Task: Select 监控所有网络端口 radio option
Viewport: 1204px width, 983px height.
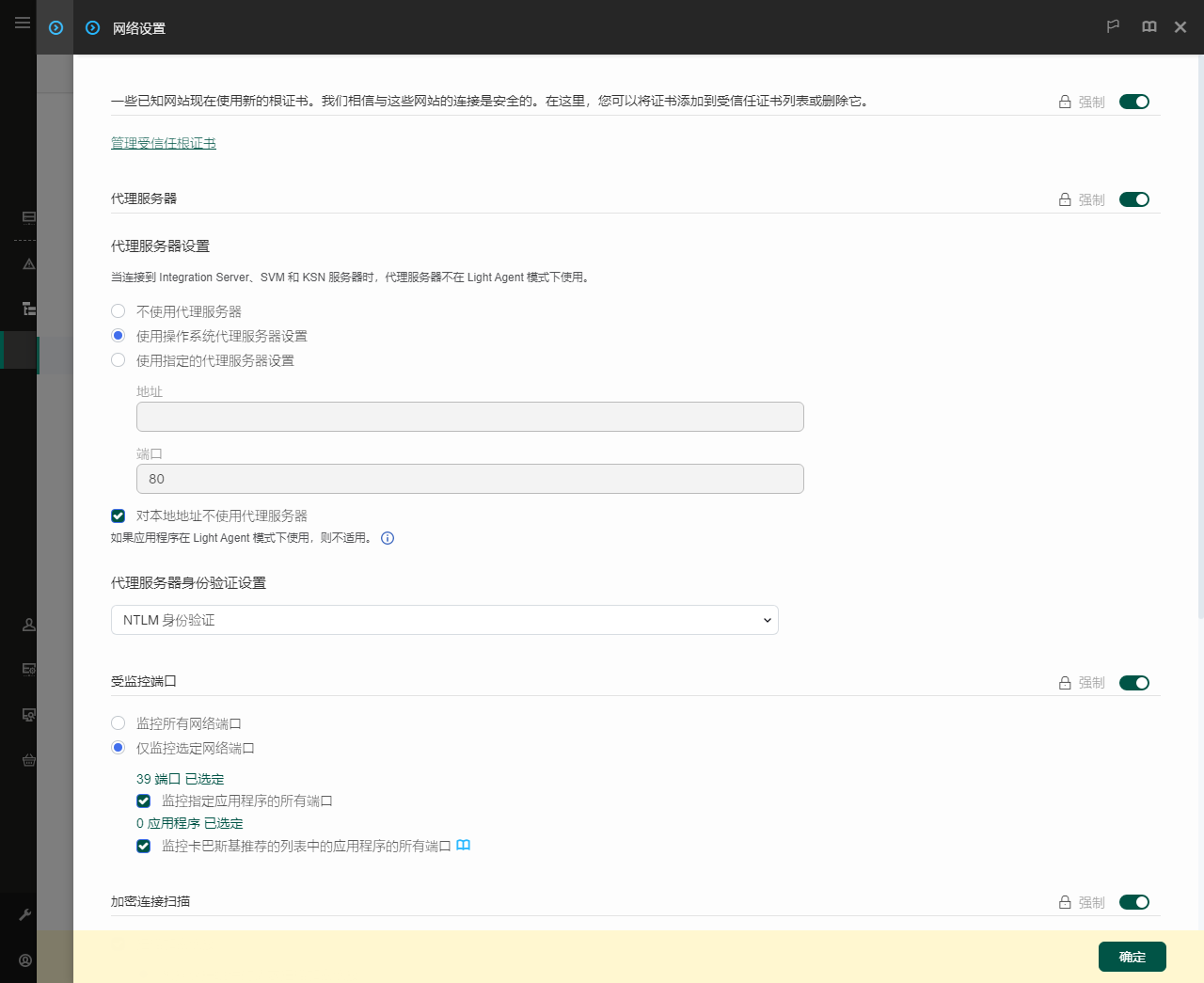Action: tap(119, 723)
